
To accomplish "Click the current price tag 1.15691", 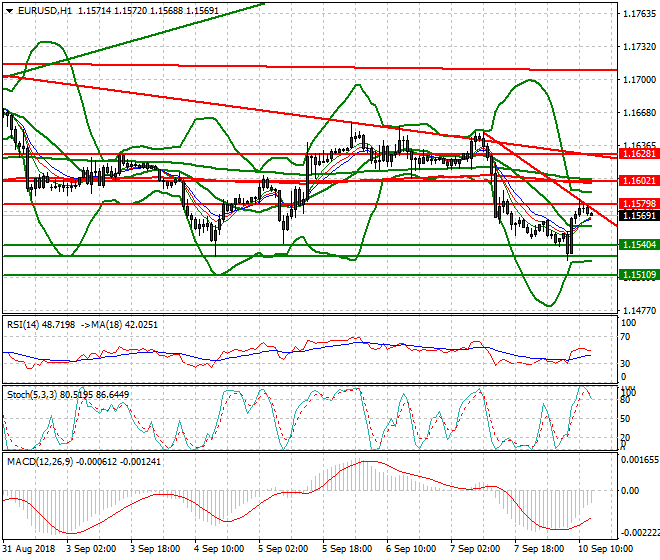I will pyautogui.click(x=637, y=215).
